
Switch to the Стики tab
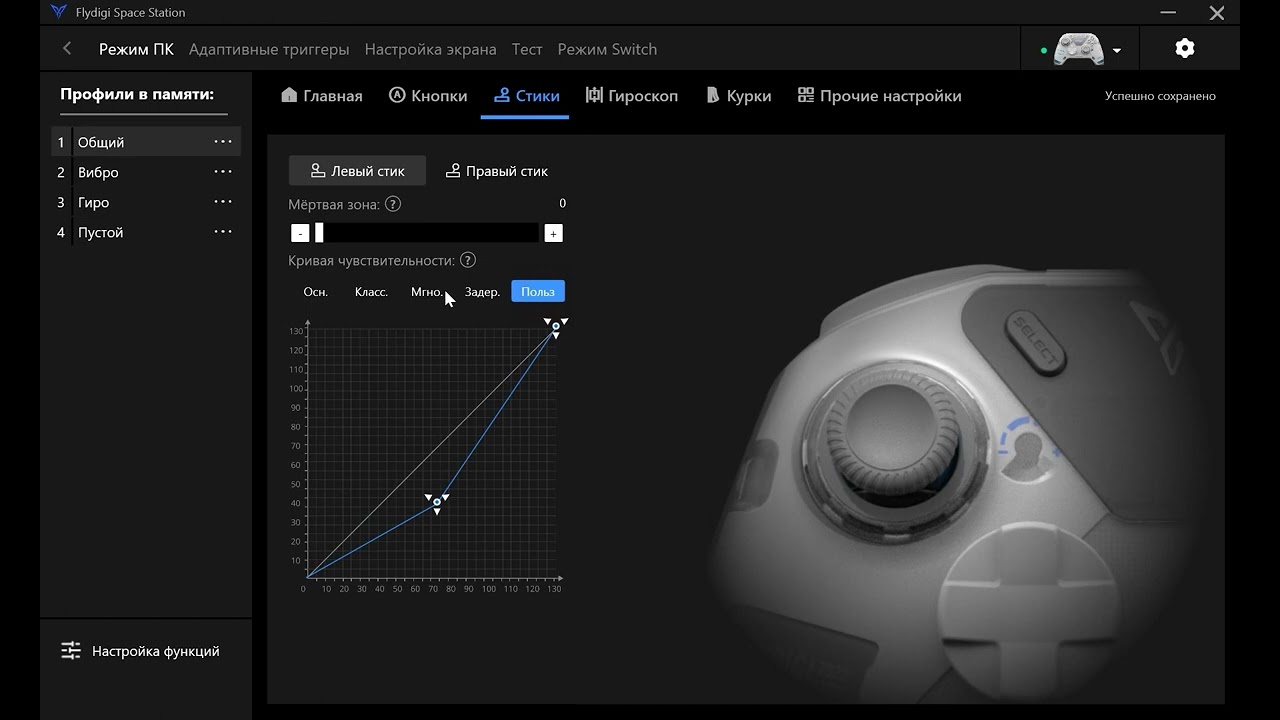[x=527, y=96]
